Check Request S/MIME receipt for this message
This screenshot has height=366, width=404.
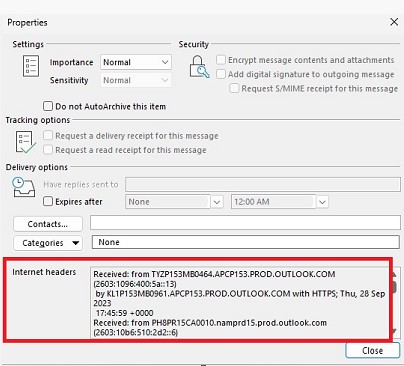pyautogui.click(x=234, y=88)
